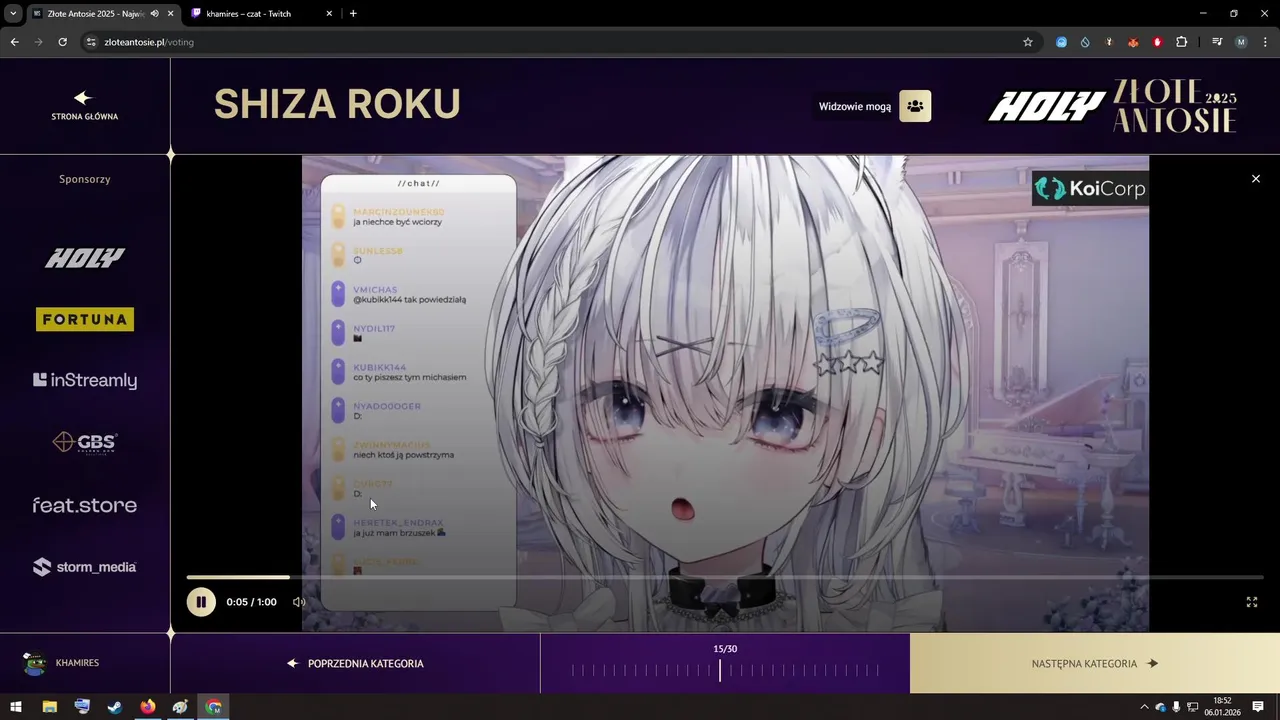
Task: Open the inStreamly sponsor logo
Action: pos(85,380)
